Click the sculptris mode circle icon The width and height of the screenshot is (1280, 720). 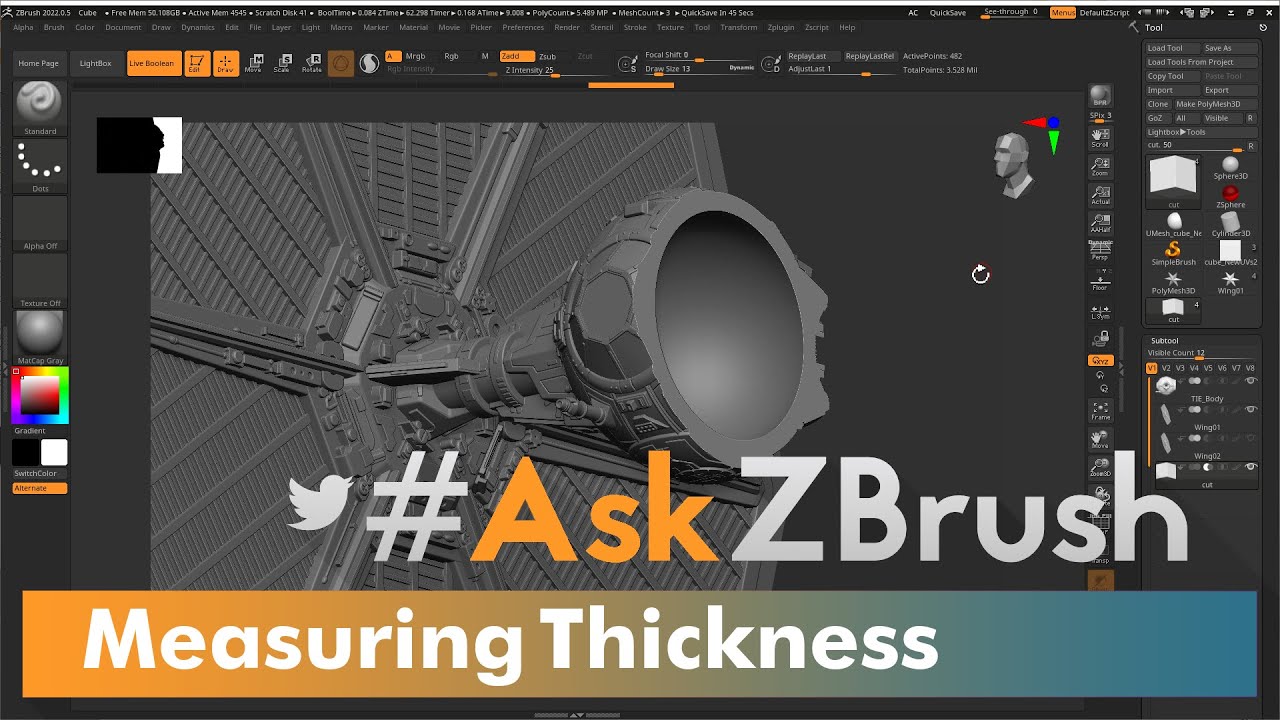(369, 64)
